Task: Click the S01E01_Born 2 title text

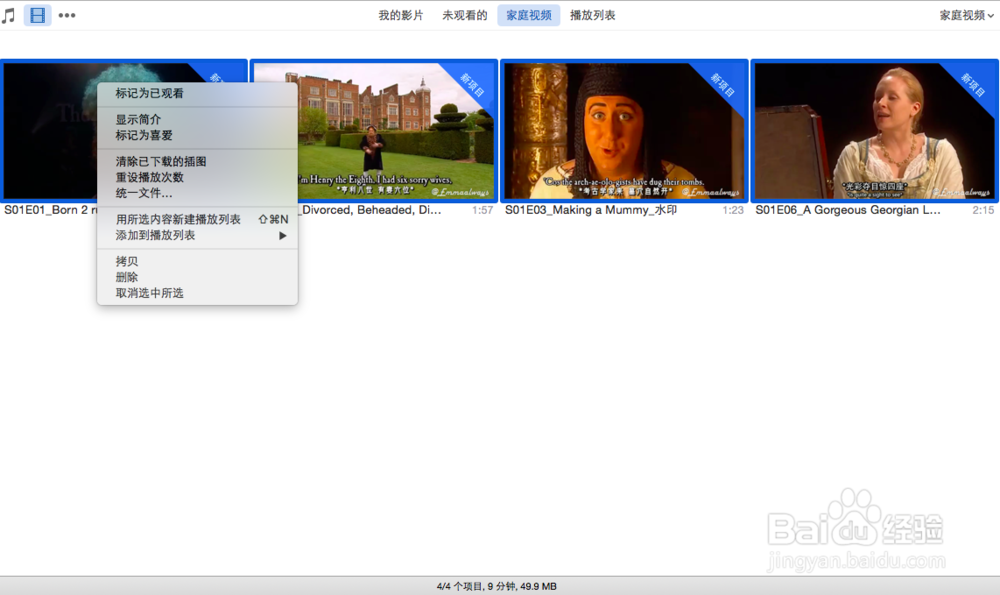Action: point(50,210)
